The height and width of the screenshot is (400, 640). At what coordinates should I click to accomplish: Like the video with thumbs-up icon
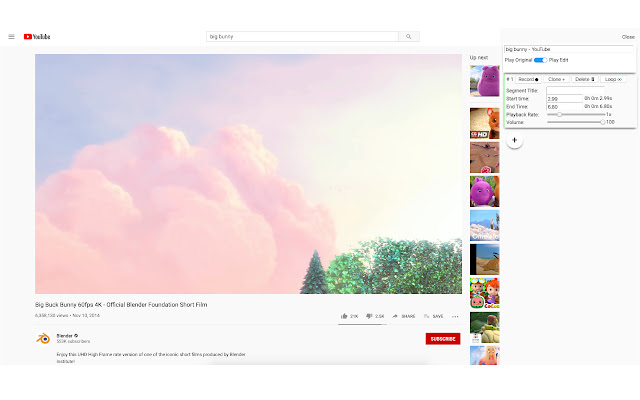click(x=349, y=316)
